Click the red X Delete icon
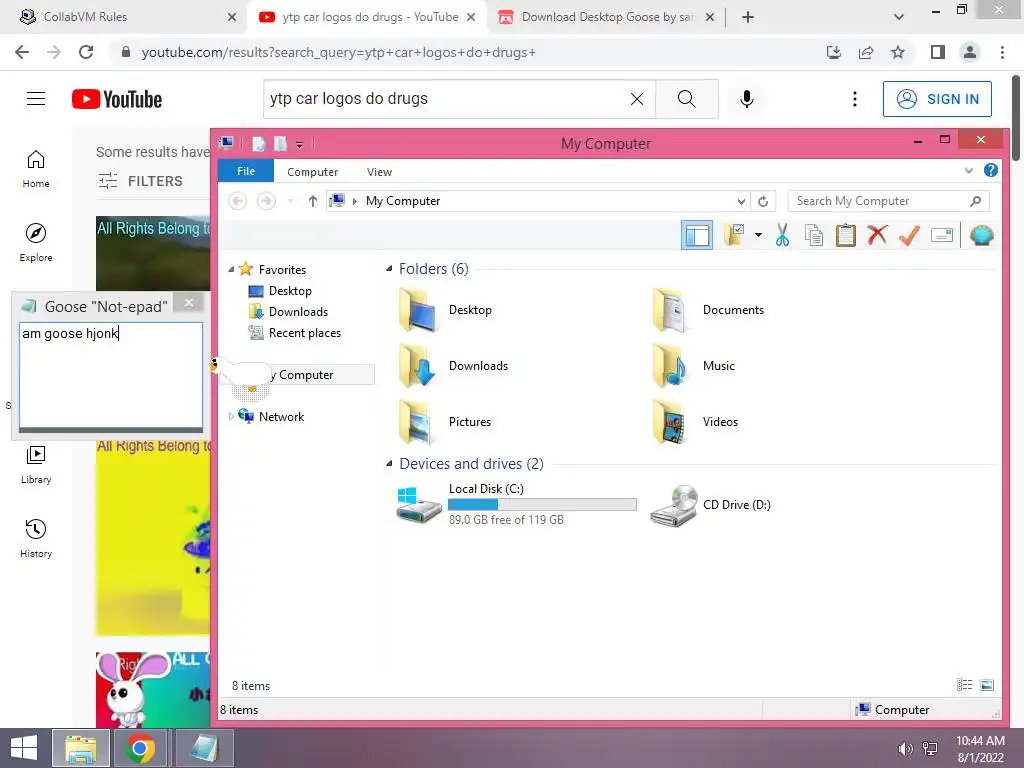This screenshot has width=1024, height=768. 877,235
